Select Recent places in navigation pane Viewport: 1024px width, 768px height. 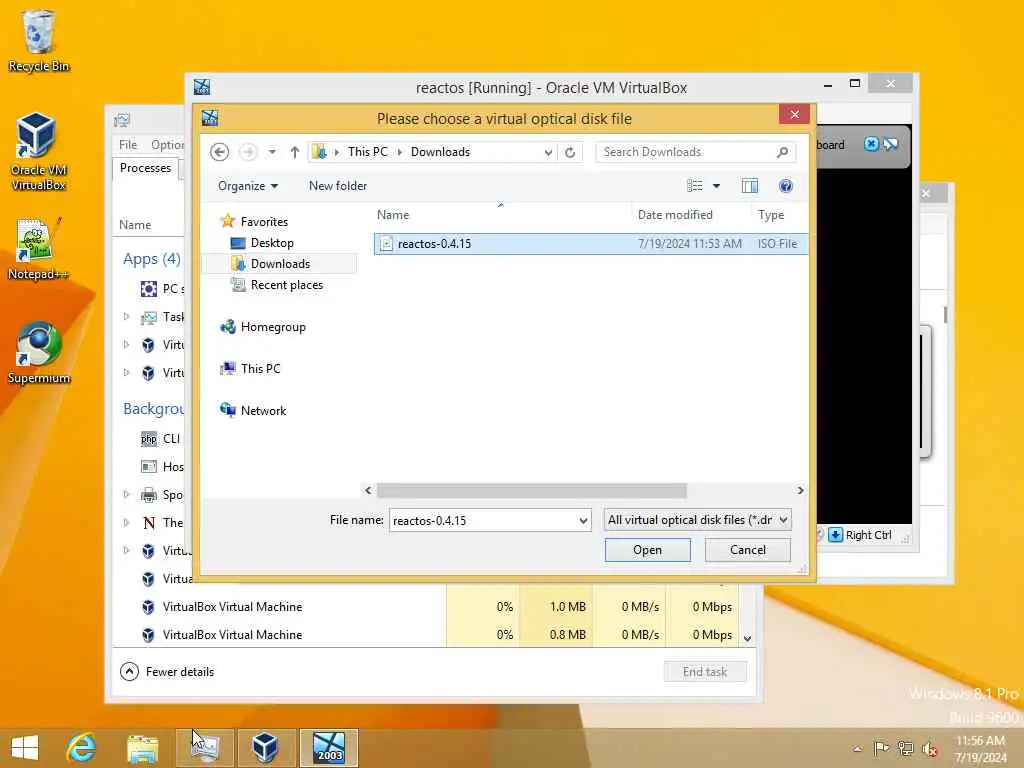coord(286,285)
